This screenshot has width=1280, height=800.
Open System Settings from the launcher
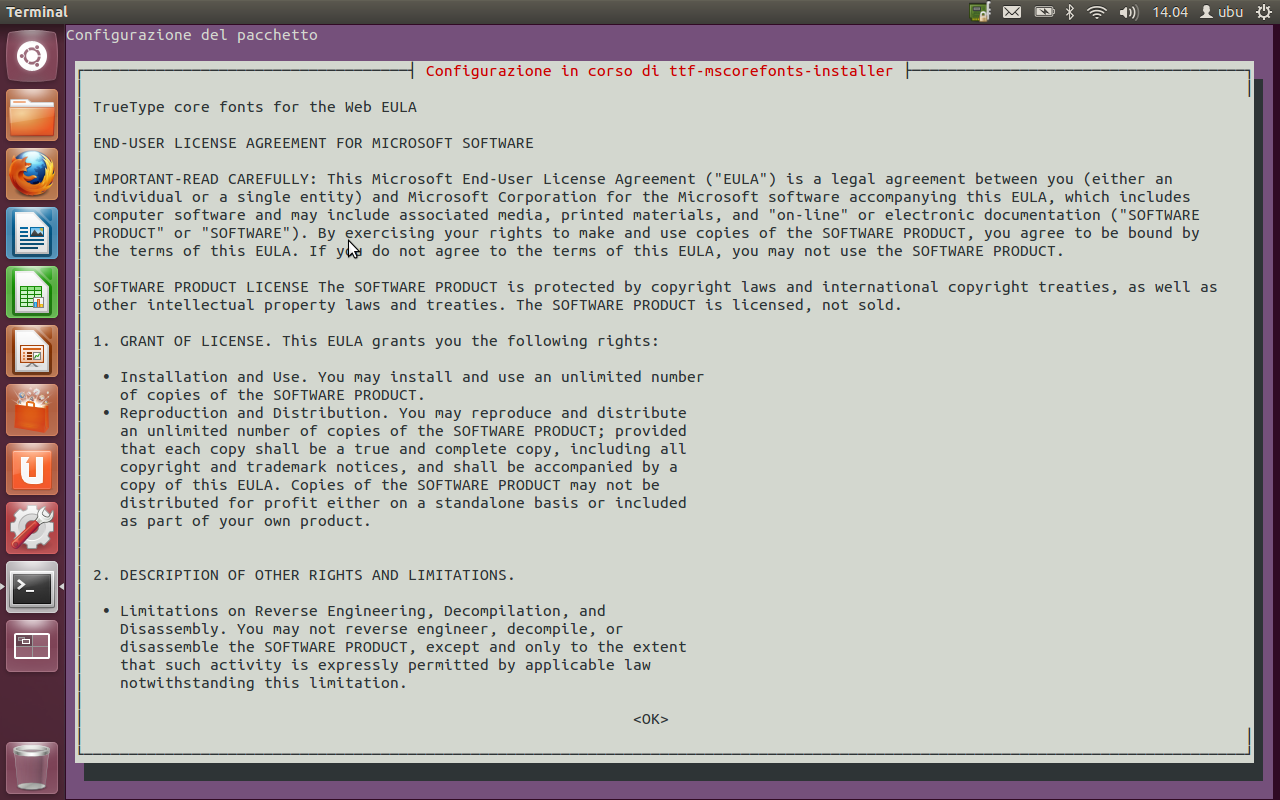tap(32, 528)
